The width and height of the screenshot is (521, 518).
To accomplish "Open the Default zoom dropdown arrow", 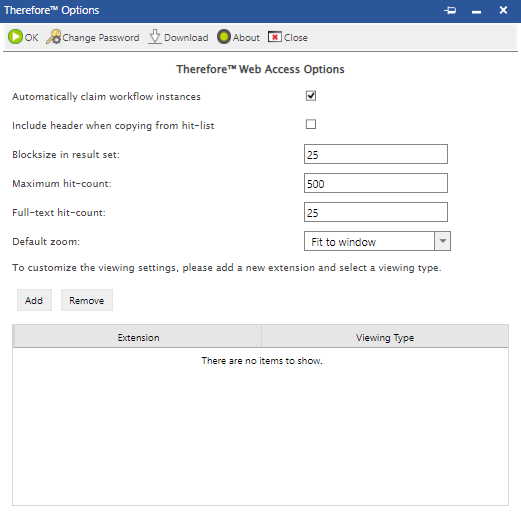I will click(x=443, y=241).
